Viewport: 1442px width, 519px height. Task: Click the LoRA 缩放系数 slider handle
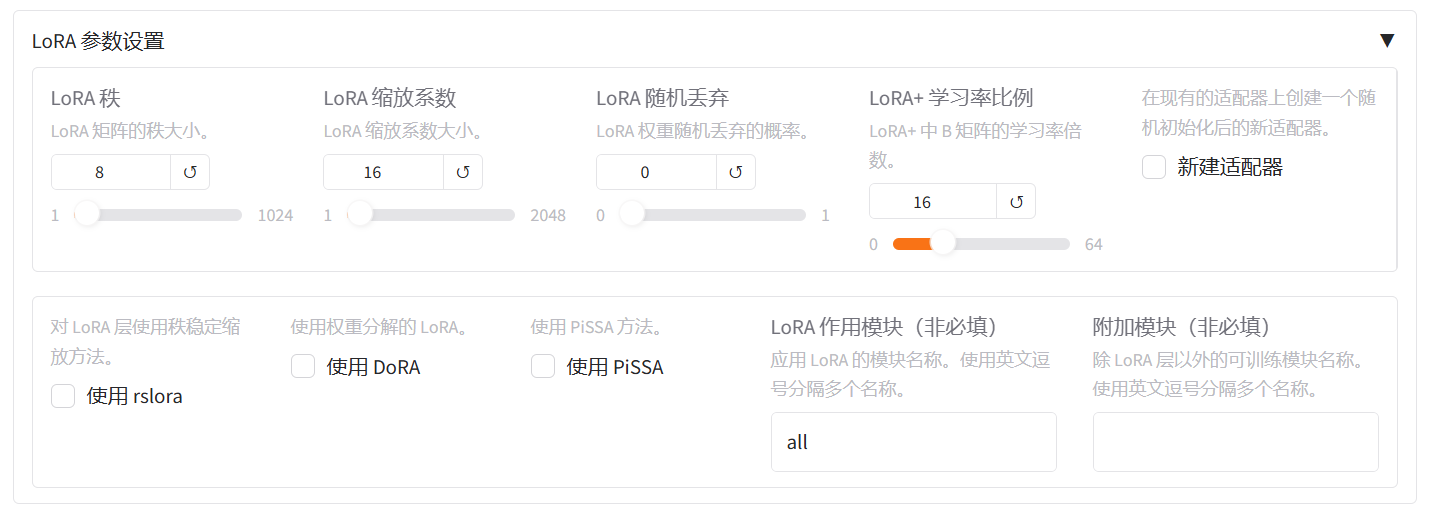(360, 215)
